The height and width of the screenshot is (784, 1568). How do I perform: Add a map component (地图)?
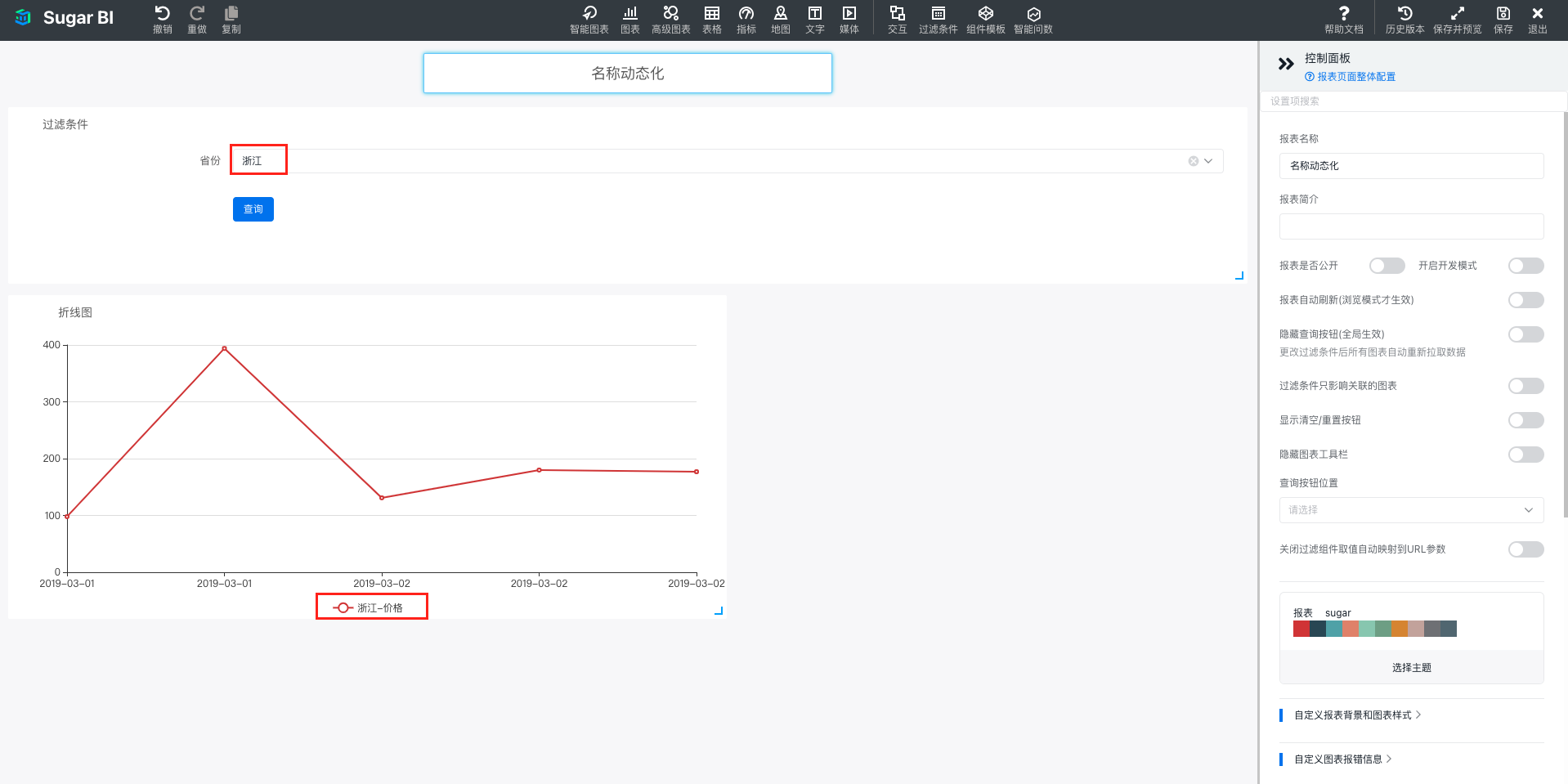tap(781, 20)
